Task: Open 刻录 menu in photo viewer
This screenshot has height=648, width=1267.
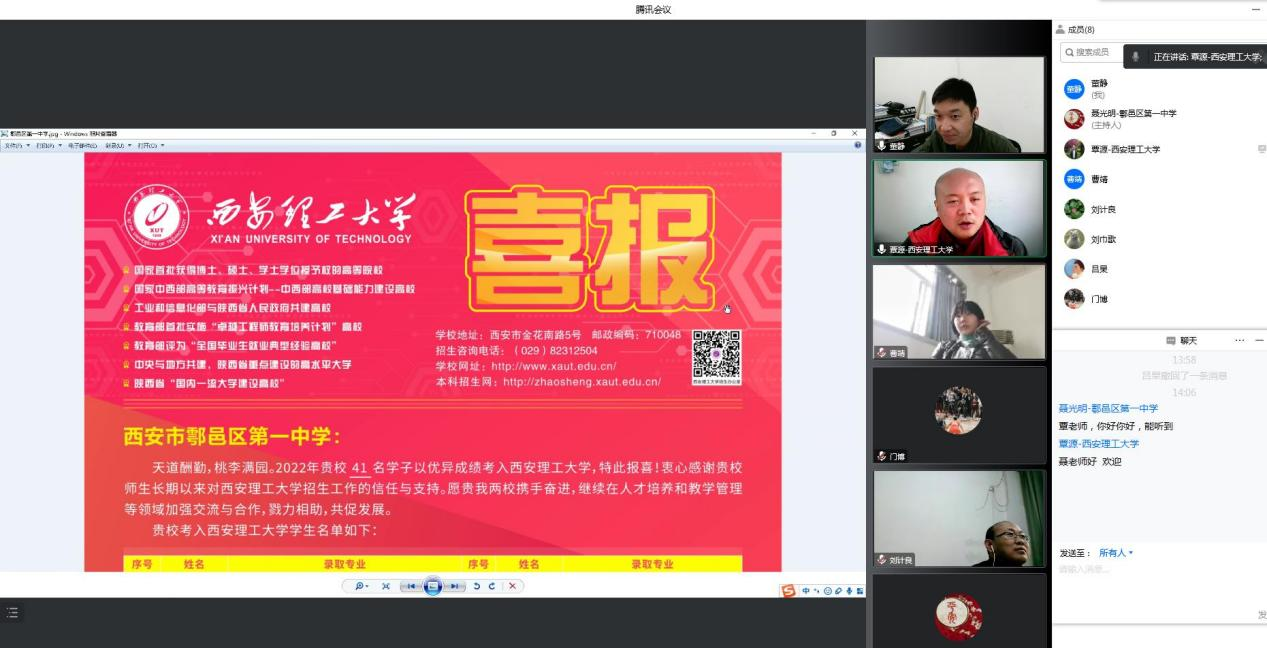Action: coord(118,145)
